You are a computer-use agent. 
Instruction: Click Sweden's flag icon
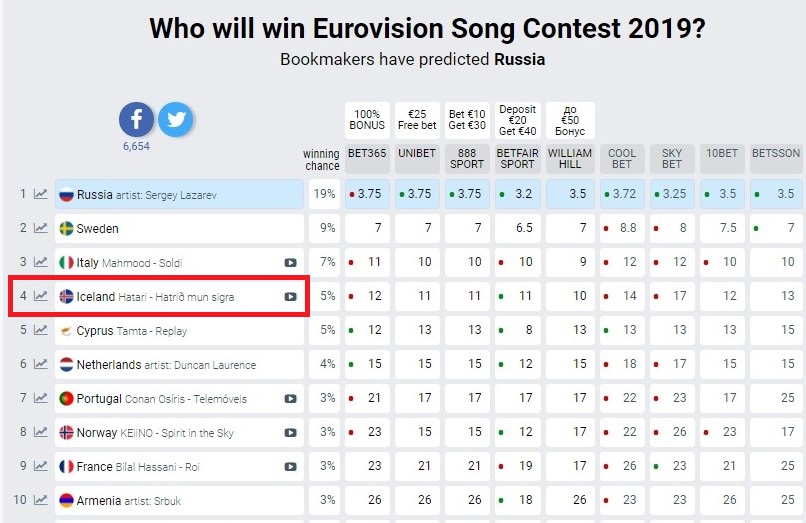[66, 228]
